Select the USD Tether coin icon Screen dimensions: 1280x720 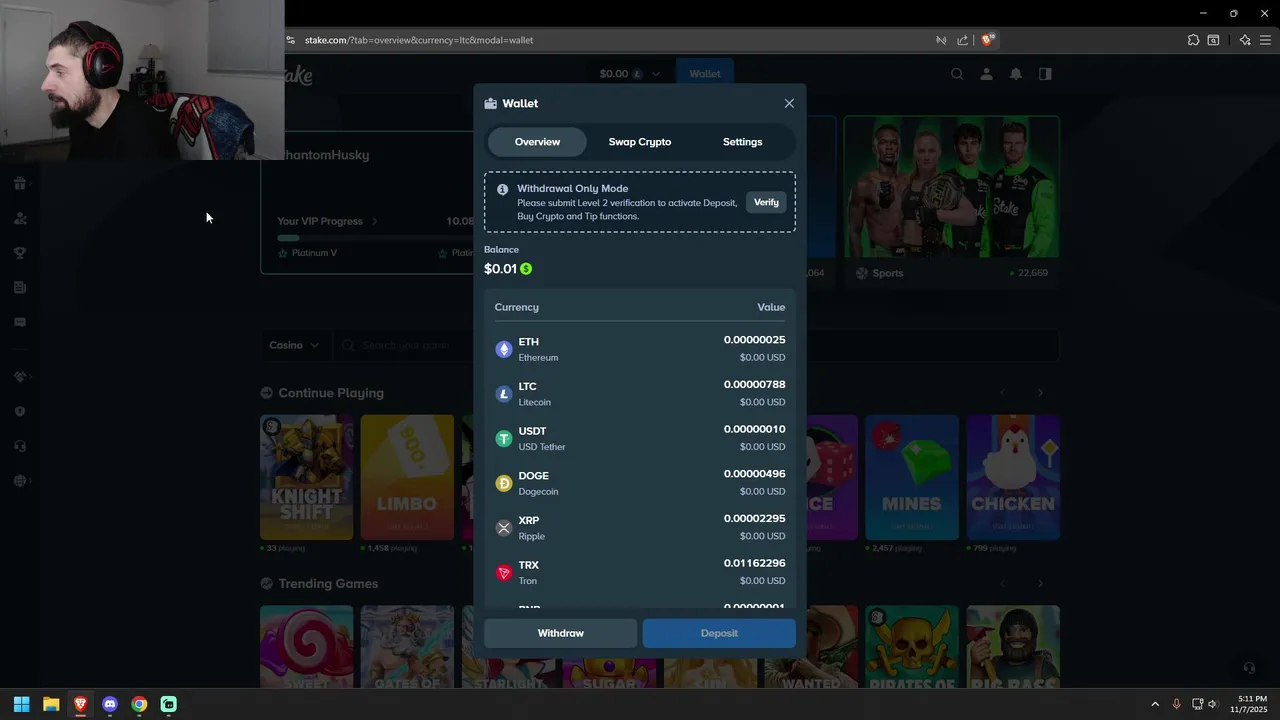pyautogui.click(x=504, y=438)
